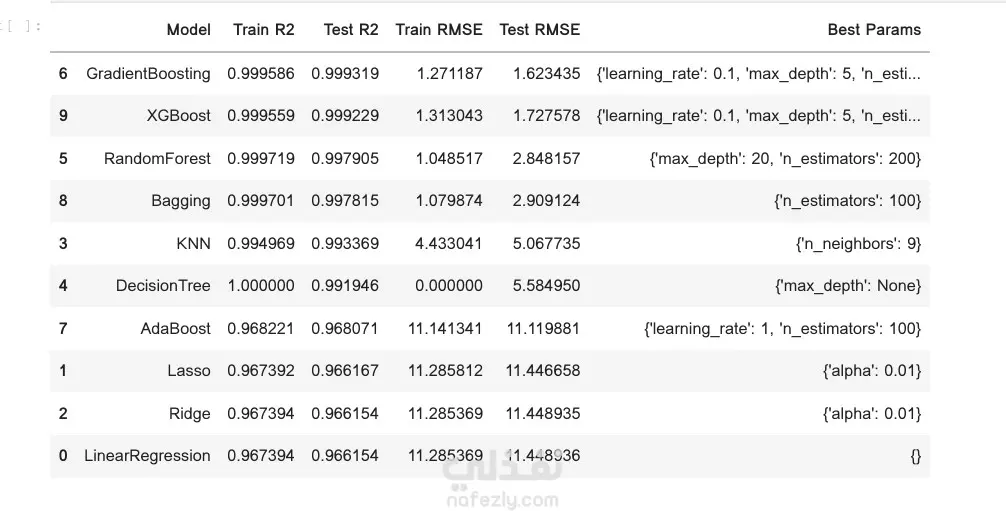Click the notebook cell input prompt brackets

22,26
